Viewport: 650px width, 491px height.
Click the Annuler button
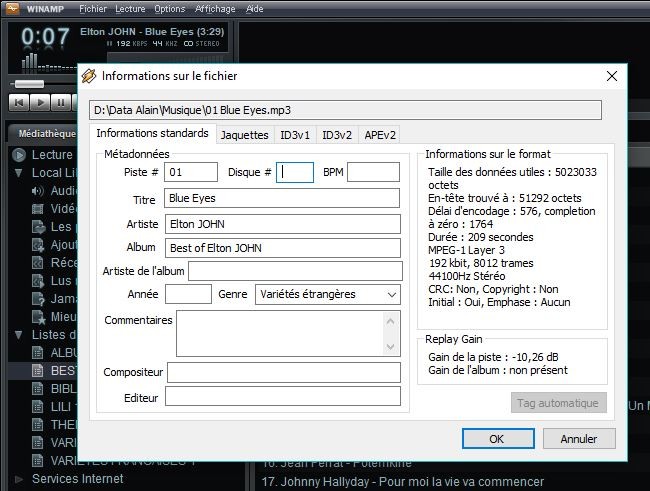pos(579,439)
